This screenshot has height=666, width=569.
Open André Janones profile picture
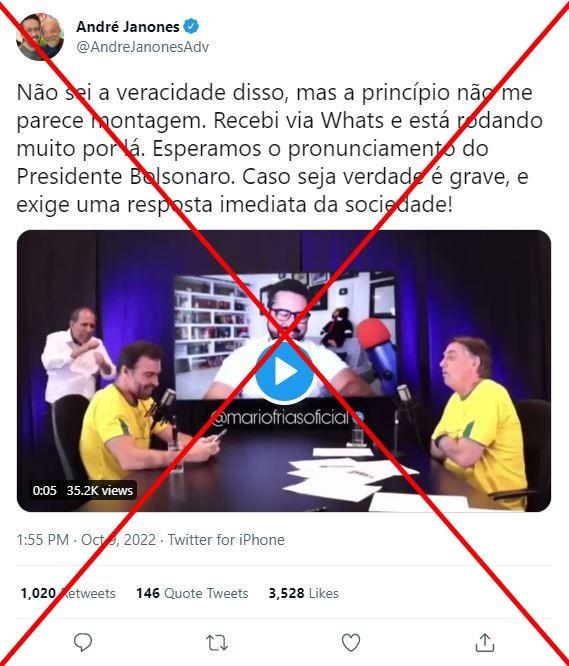pos(40,37)
